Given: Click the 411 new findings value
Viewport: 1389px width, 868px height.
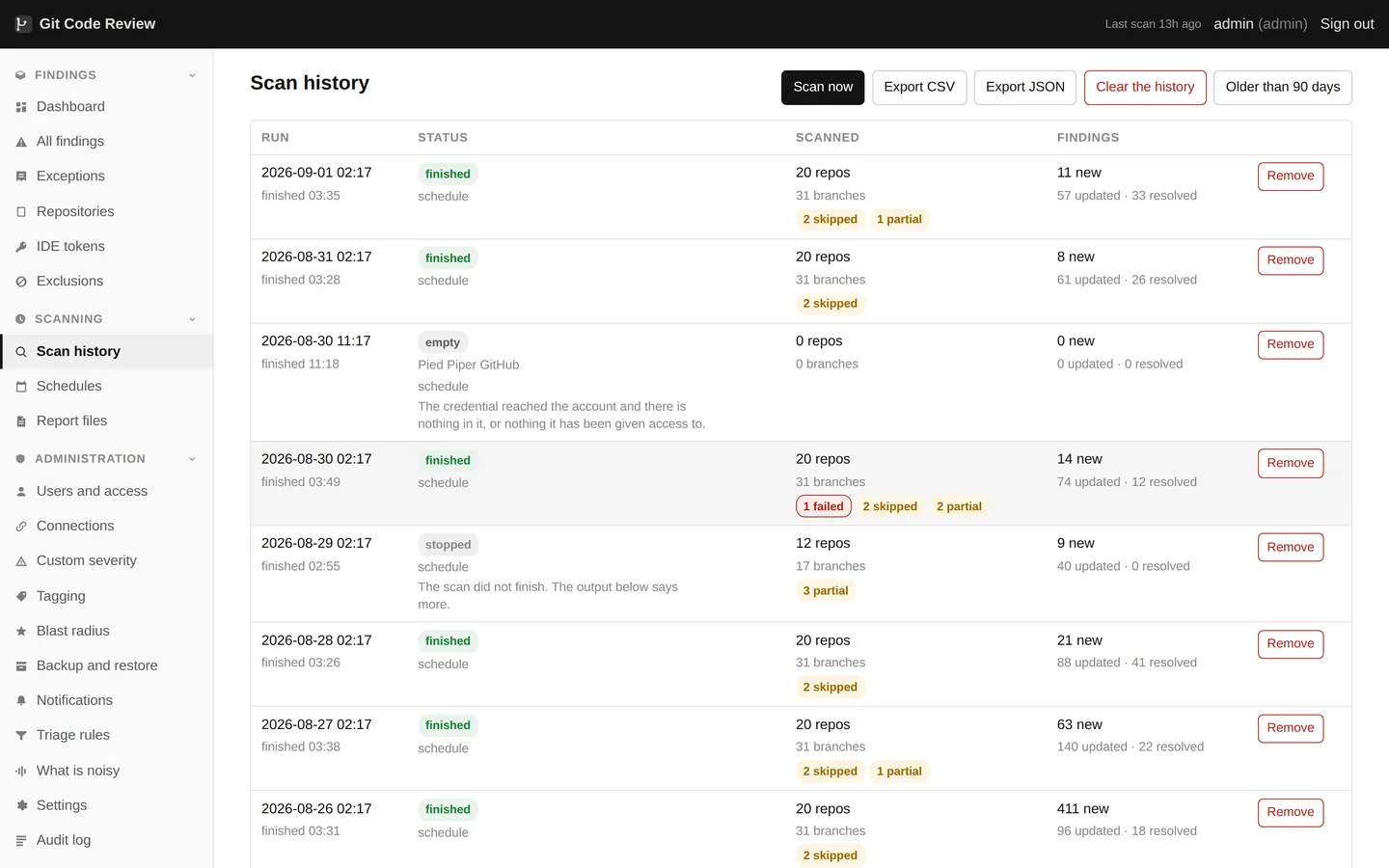Looking at the screenshot, I should click(1083, 809).
